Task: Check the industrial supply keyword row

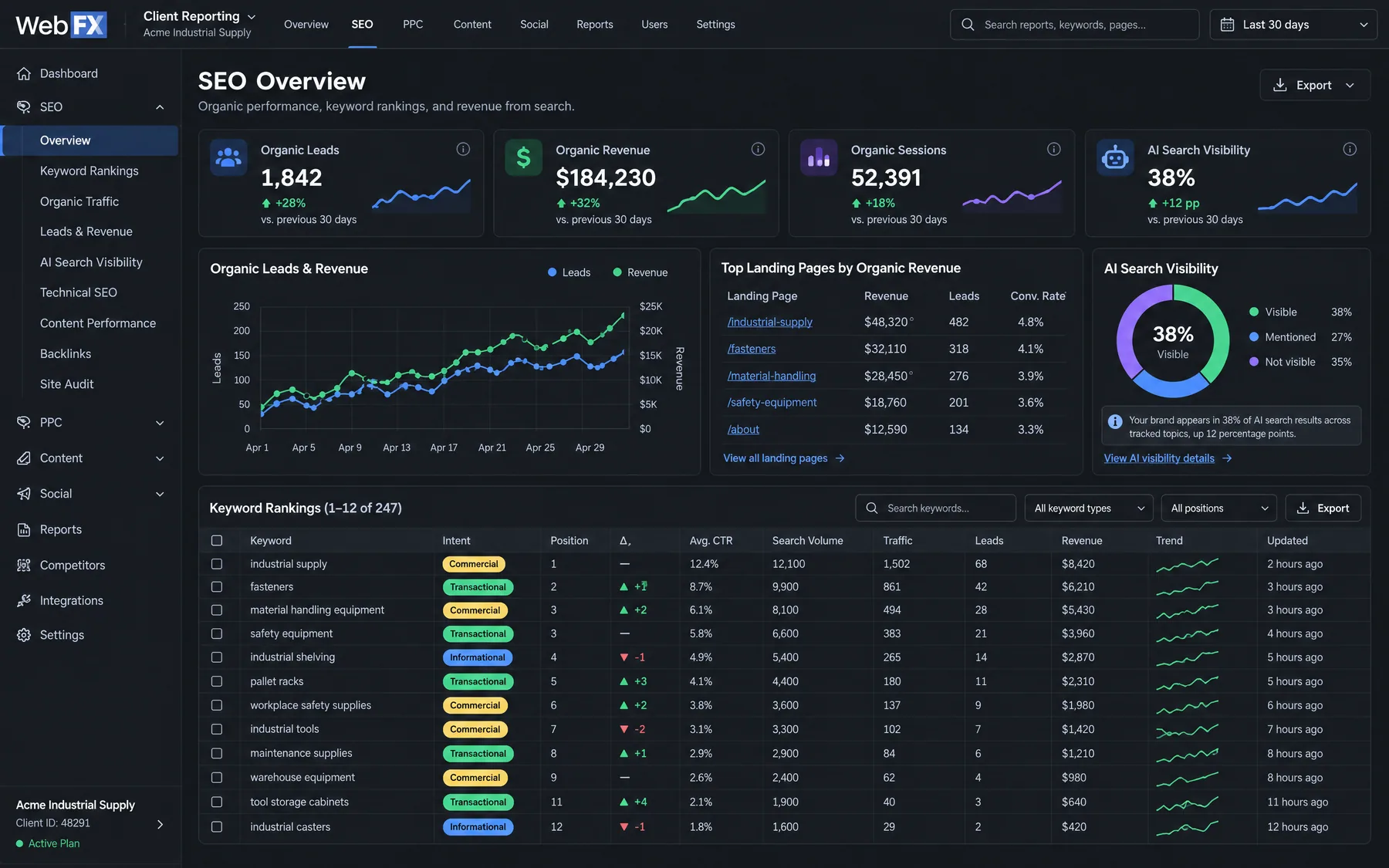Action: click(217, 564)
